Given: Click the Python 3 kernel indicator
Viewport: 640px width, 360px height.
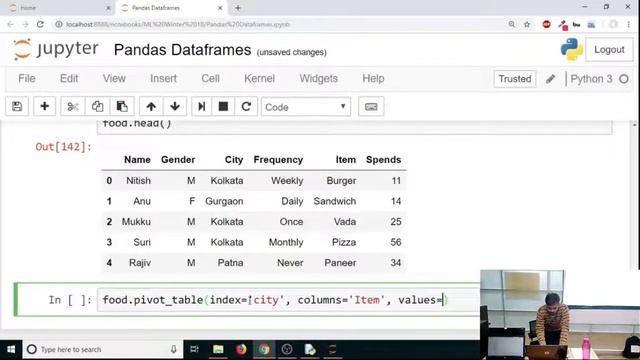Looking at the screenshot, I should (591, 79).
